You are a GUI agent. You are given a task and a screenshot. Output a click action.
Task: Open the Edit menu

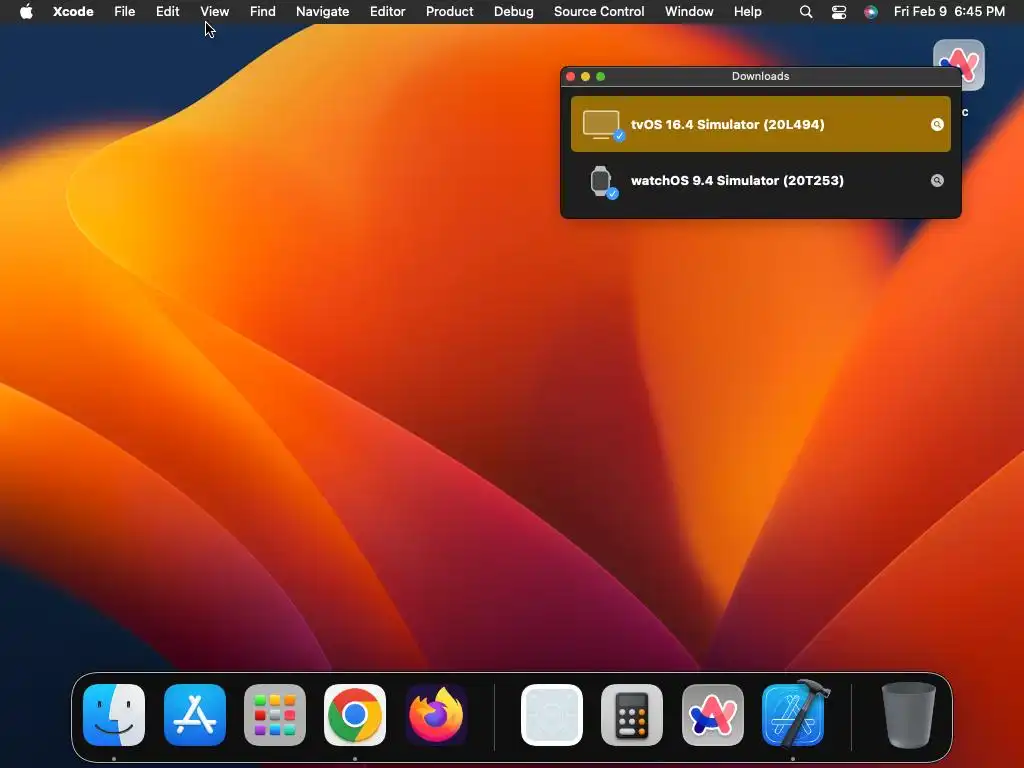click(x=167, y=11)
